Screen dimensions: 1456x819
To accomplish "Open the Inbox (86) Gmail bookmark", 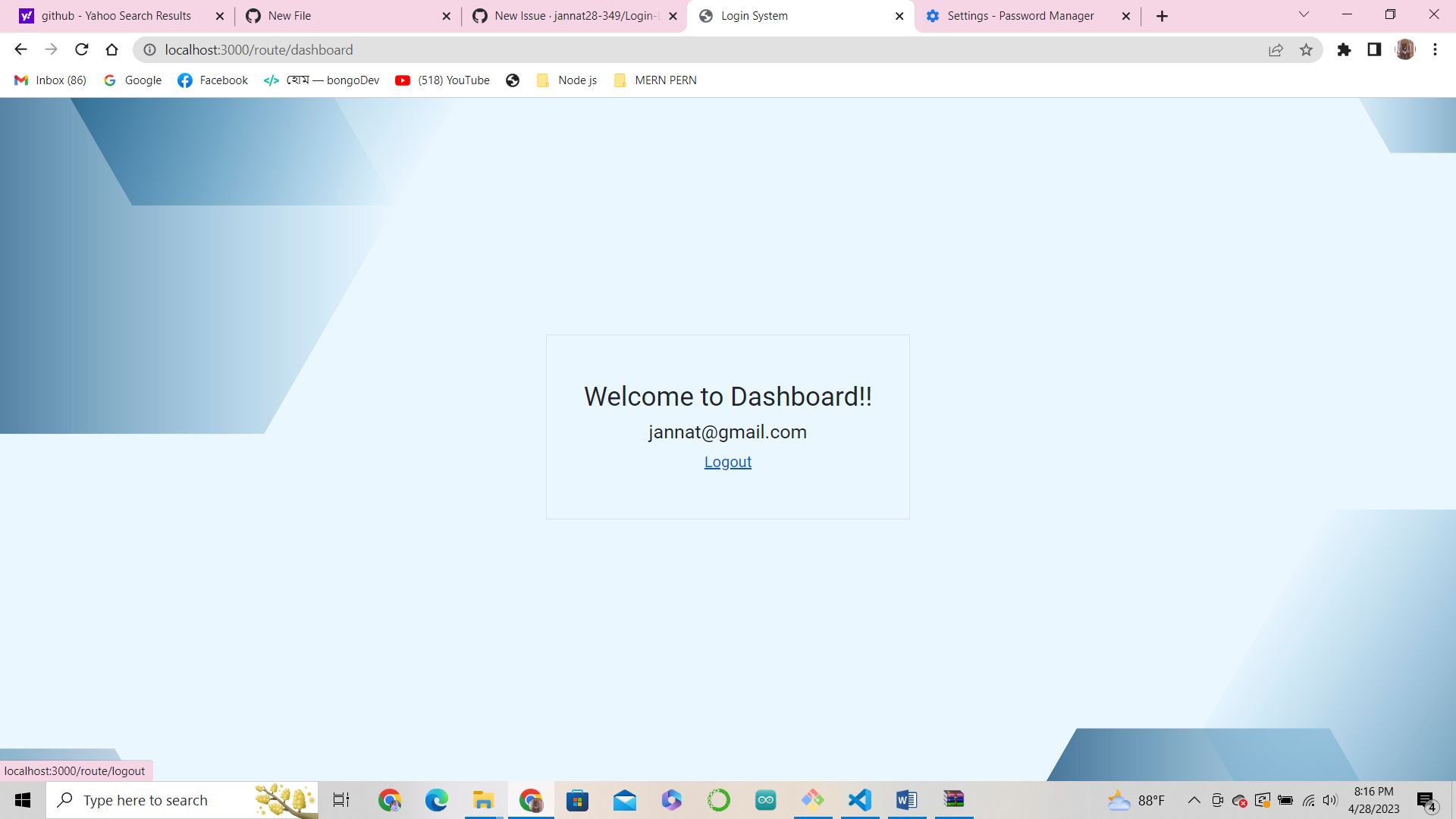I will coord(51,80).
